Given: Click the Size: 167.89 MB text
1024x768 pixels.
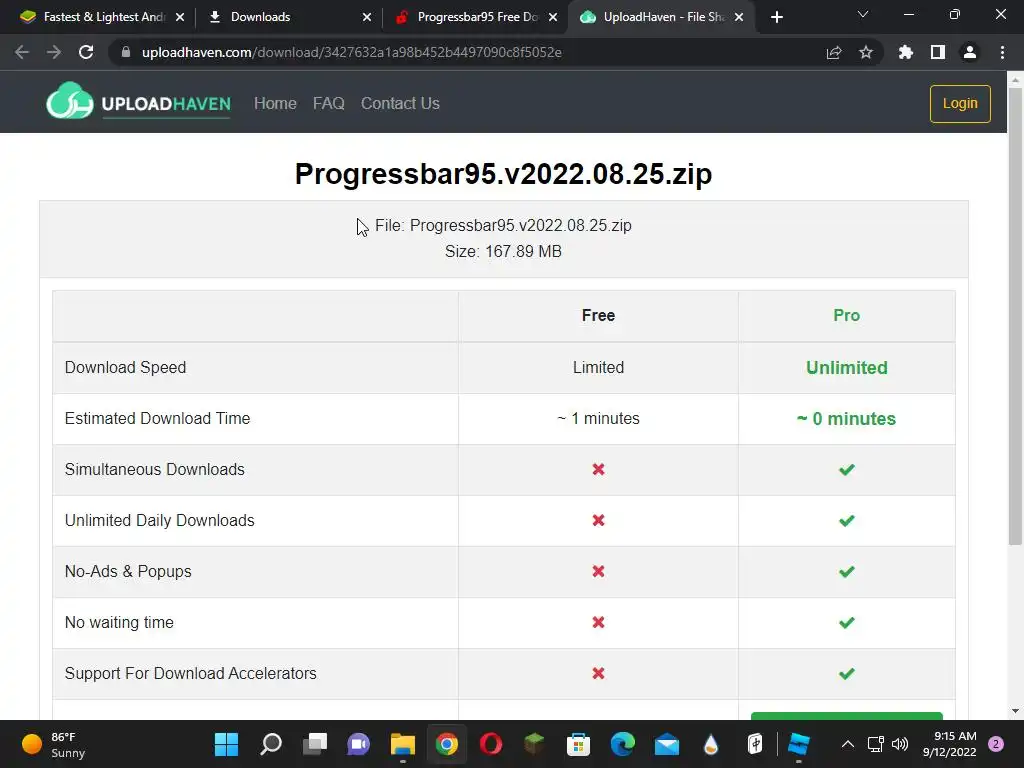Looking at the screenshot, I should pyautogui.click(x=503, y=251).
